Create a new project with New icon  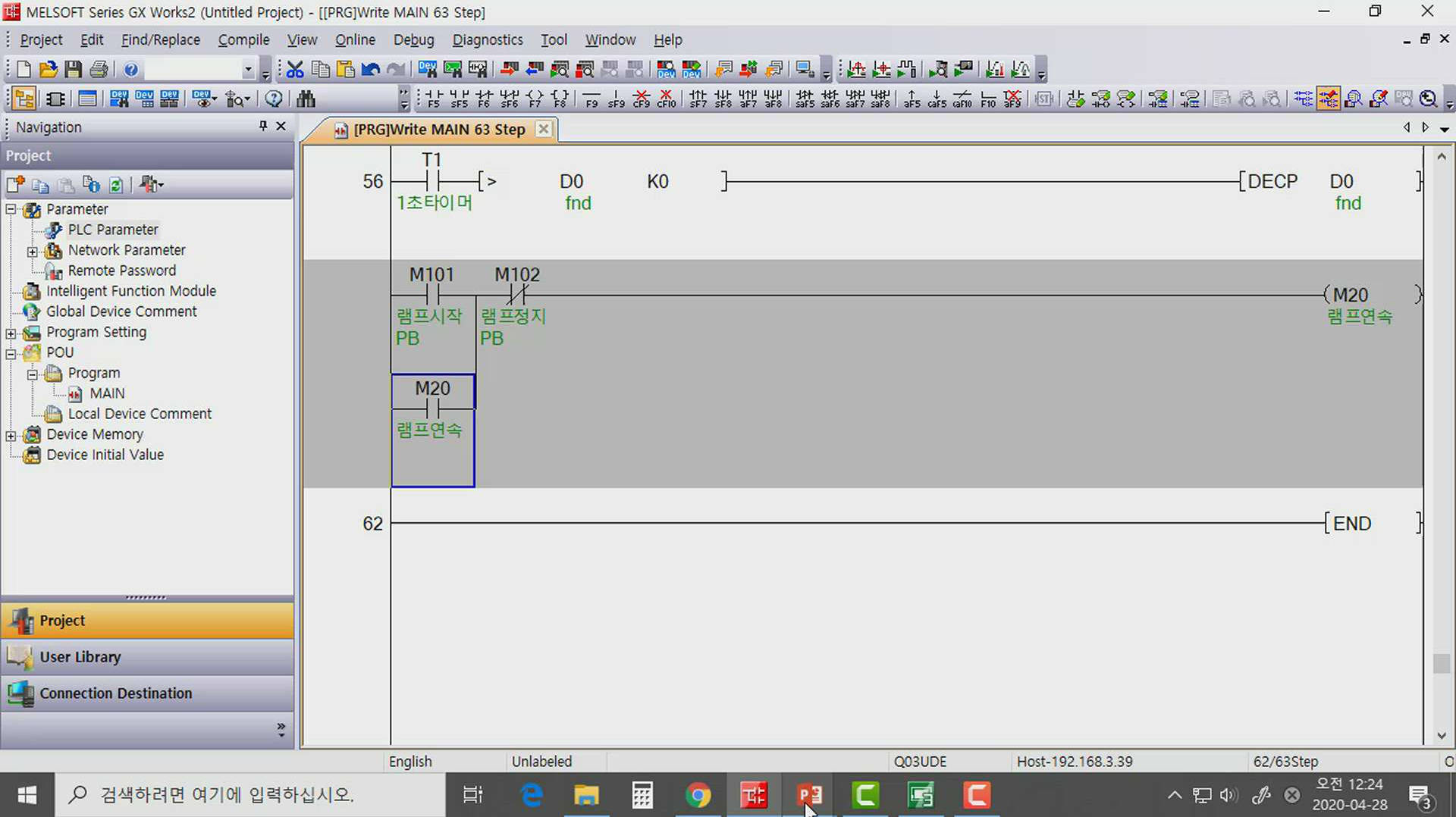tap(24, 70)
